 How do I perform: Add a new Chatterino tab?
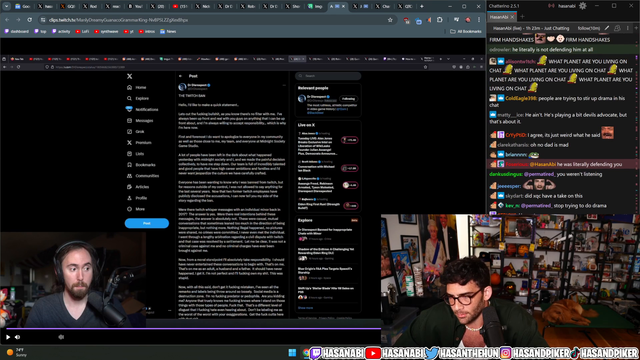pyautogui.click(x=522, y=17)
